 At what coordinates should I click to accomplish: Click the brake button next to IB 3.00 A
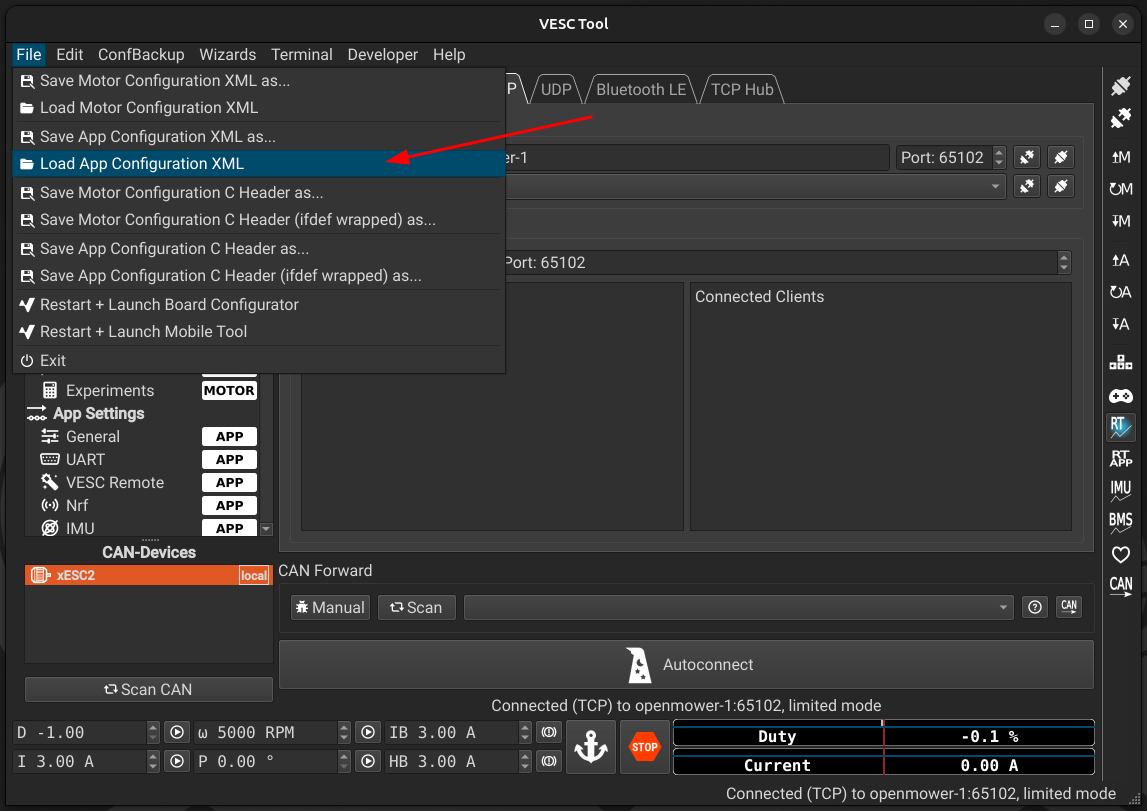[x=548, y=732]
